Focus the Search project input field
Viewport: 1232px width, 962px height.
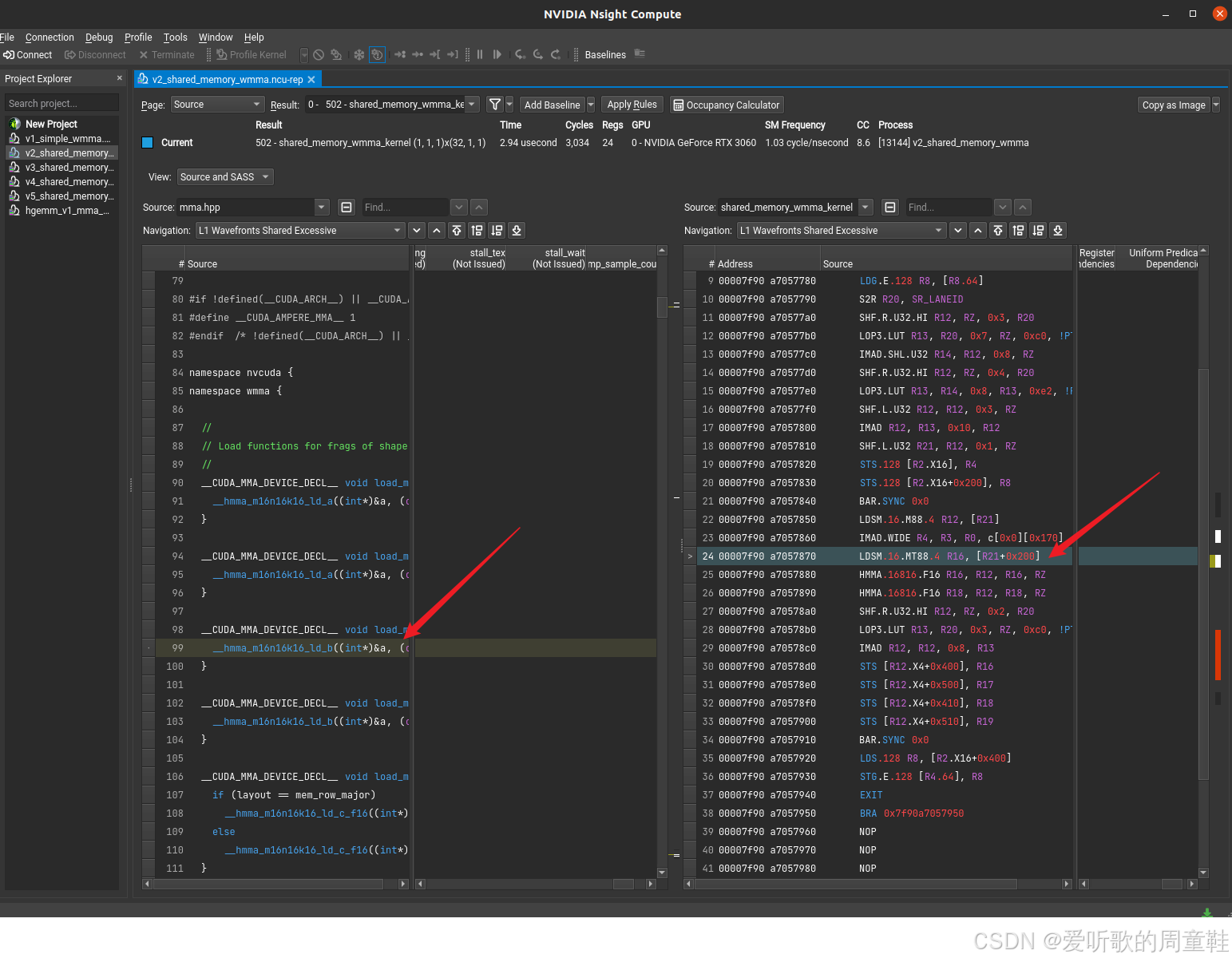(62, 104)
